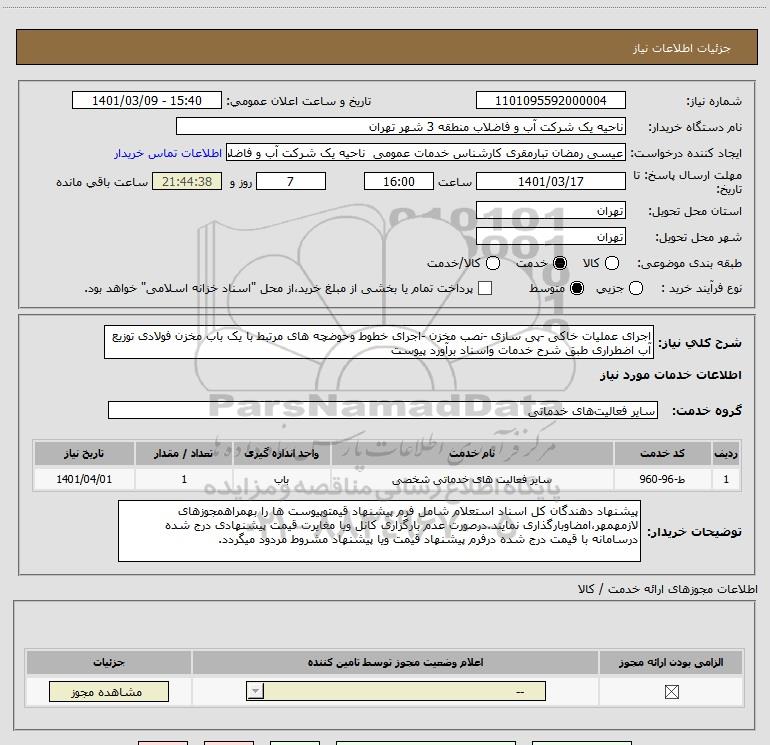Image resolution: width=770 pixels, height=745 pixels.
Task: Click the unit cell باب
Action: tap(281, 479)
